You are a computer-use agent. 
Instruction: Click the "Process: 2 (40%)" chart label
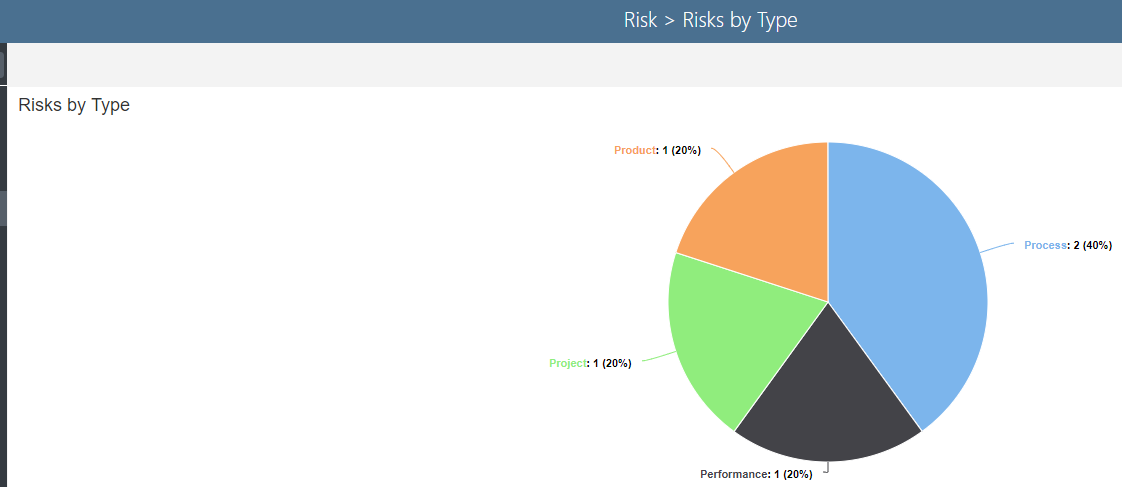[1067, 245]
